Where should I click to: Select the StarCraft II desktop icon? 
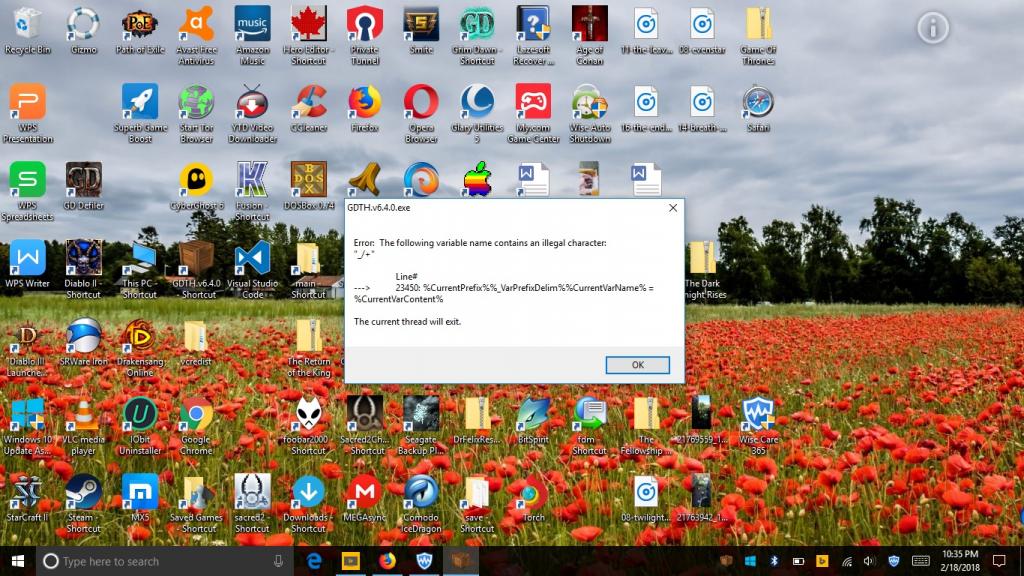[27, 492]
